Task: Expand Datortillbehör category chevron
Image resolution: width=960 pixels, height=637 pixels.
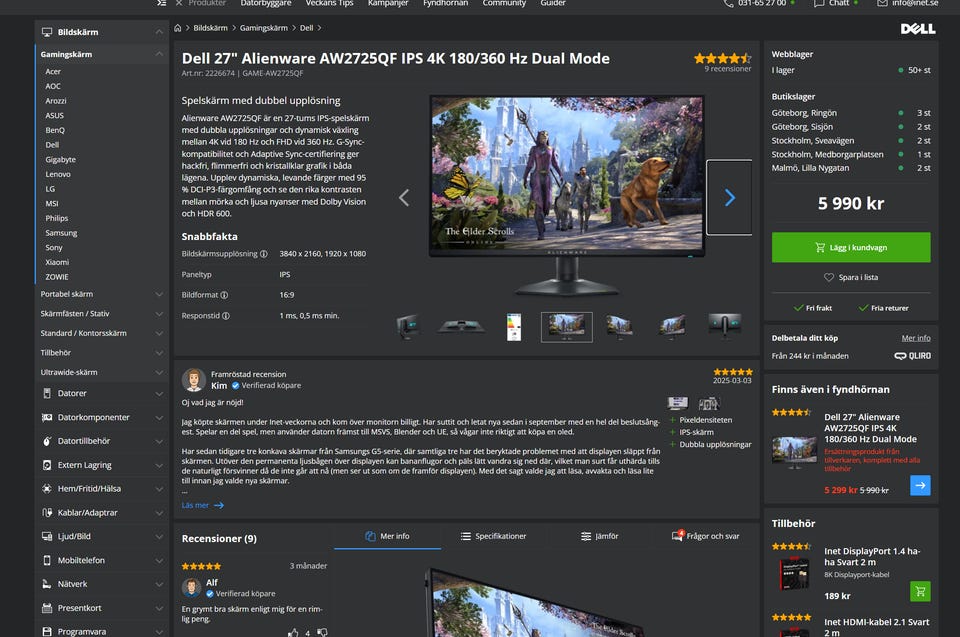Action: coord(159,442)
